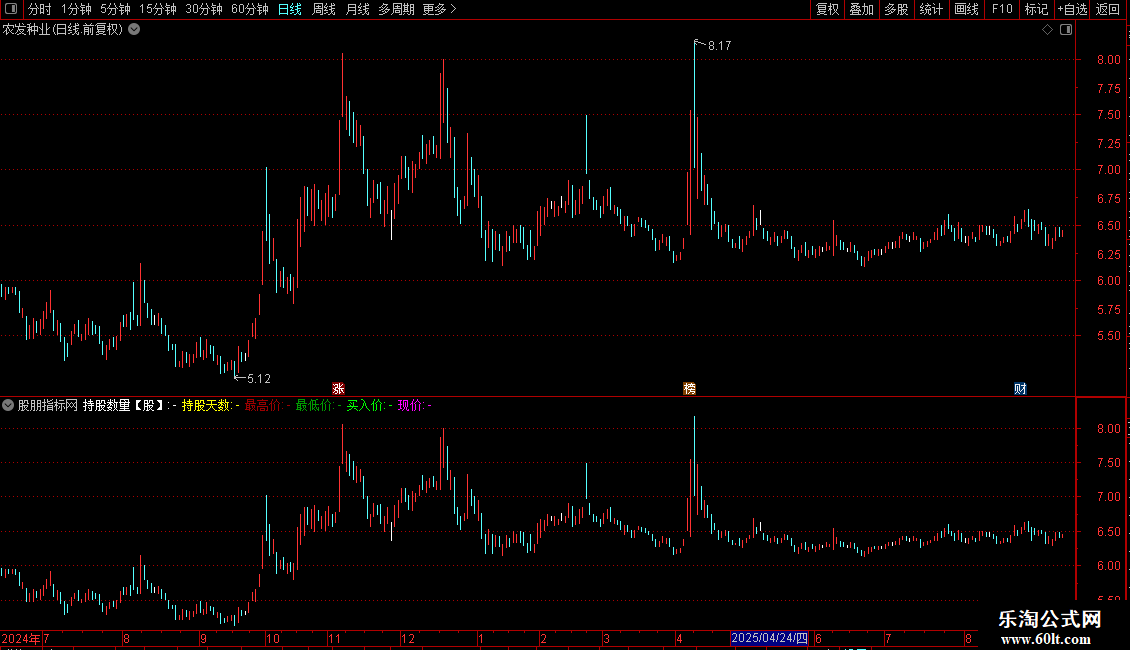This screenshot has height=650, width=1130.
Task: Open the F10 company info
Action: click(1002, 9)
